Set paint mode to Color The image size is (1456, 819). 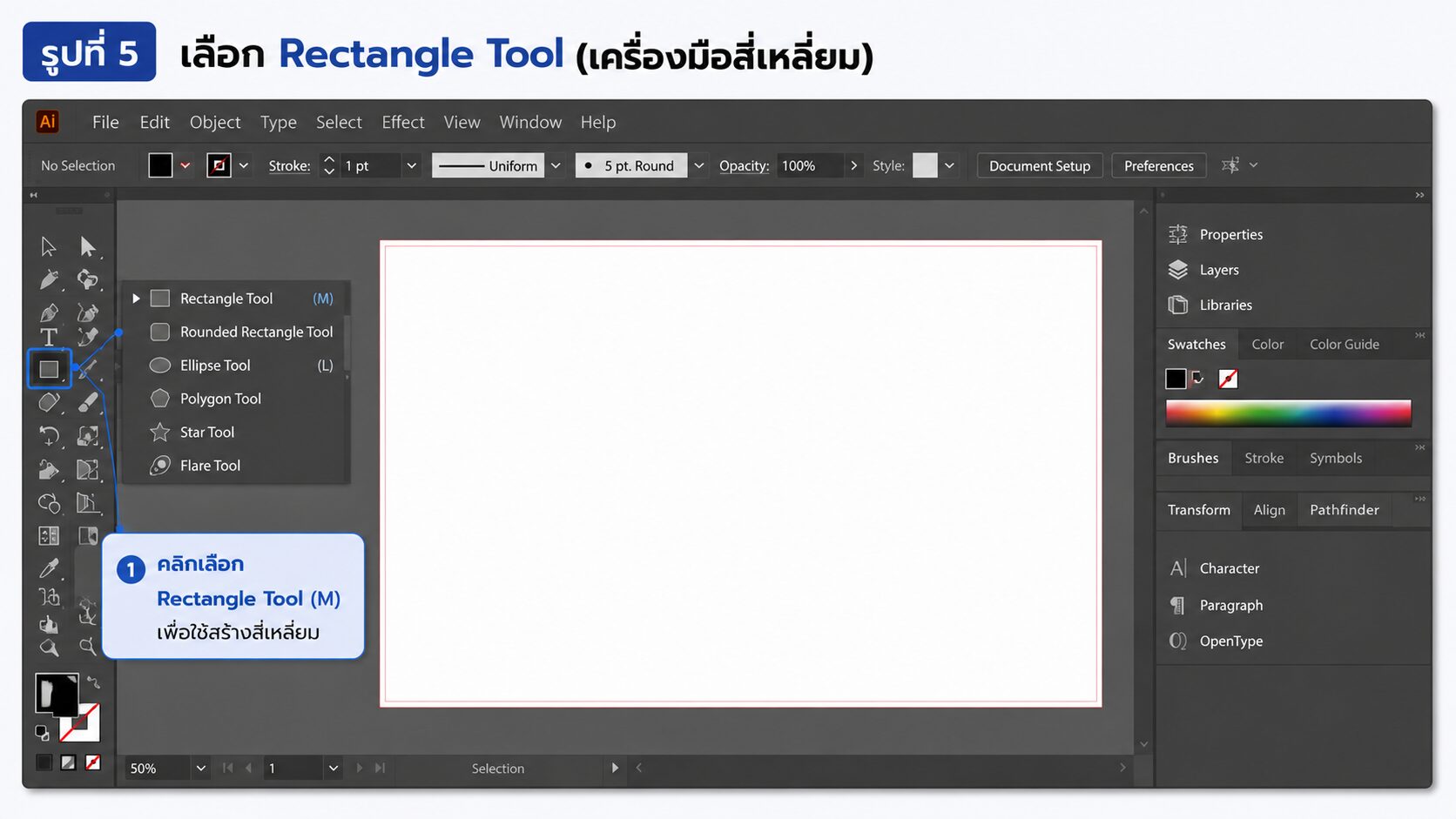click(x=44, y=762)
